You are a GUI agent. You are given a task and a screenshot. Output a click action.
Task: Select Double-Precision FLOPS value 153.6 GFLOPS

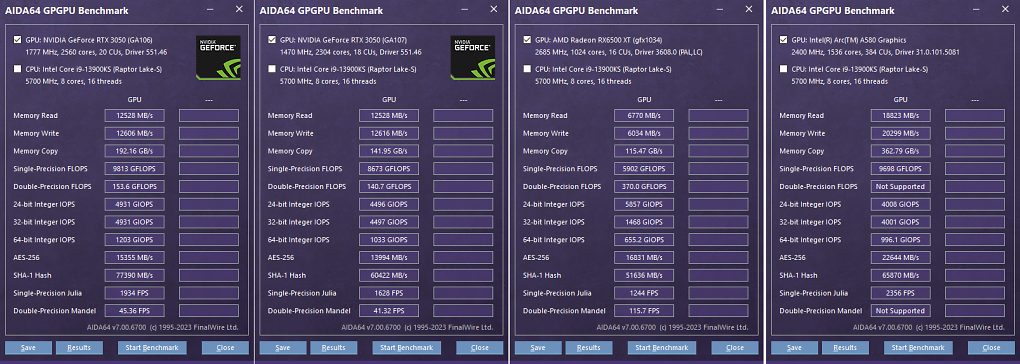(x=134, y=187)
